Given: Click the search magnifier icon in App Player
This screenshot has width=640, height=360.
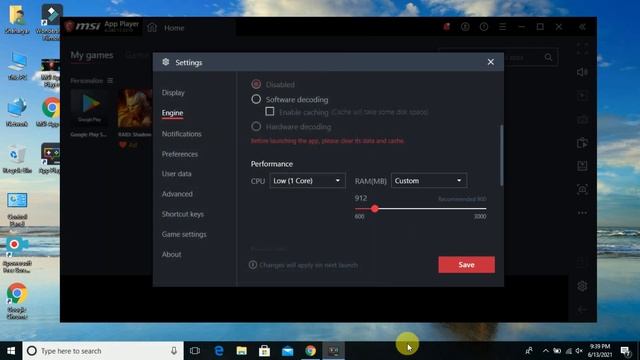Looking at the screenshot, I should pos(548,58).
